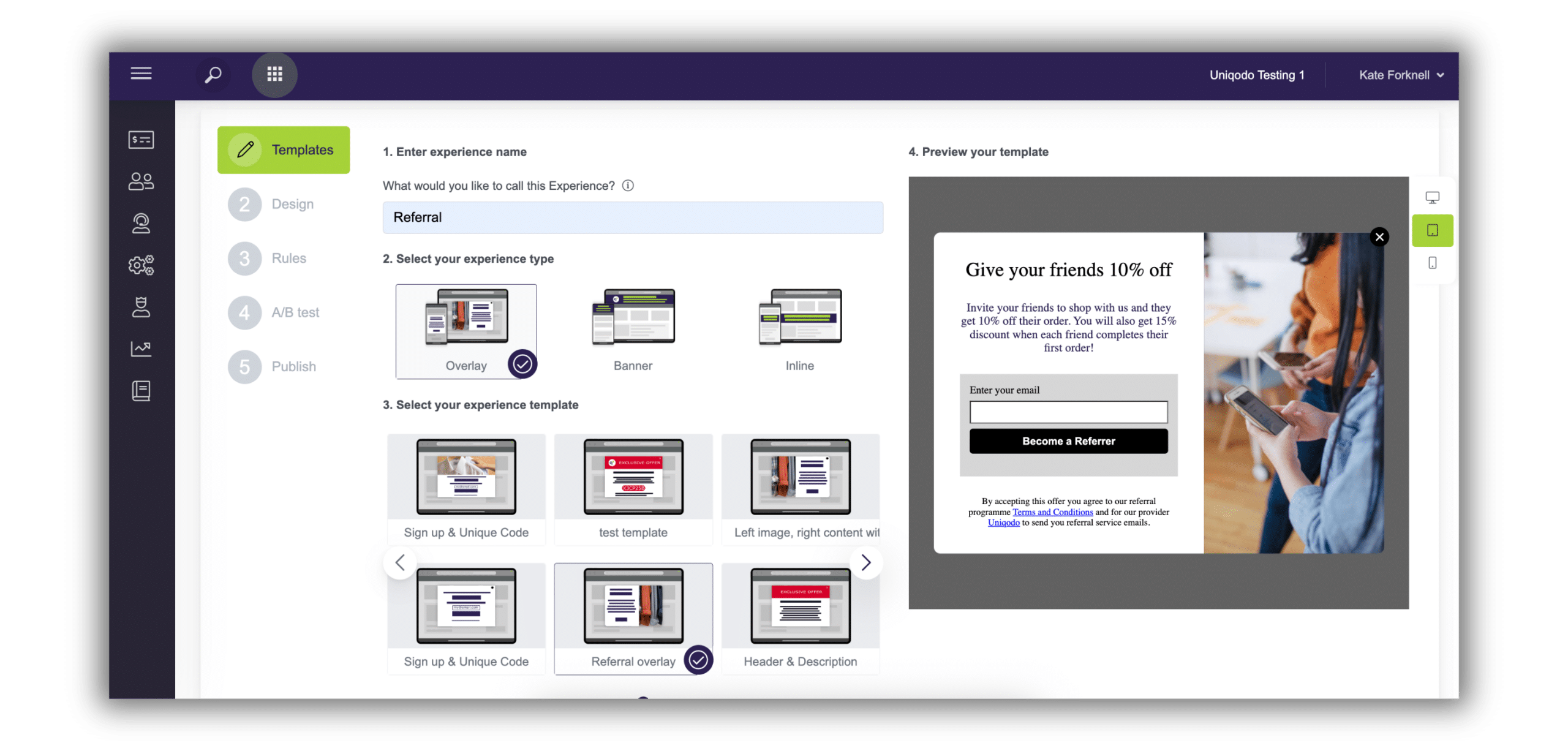
Task: Click the Uniqodo Testing 1 account name
Action: point(1256,75)
